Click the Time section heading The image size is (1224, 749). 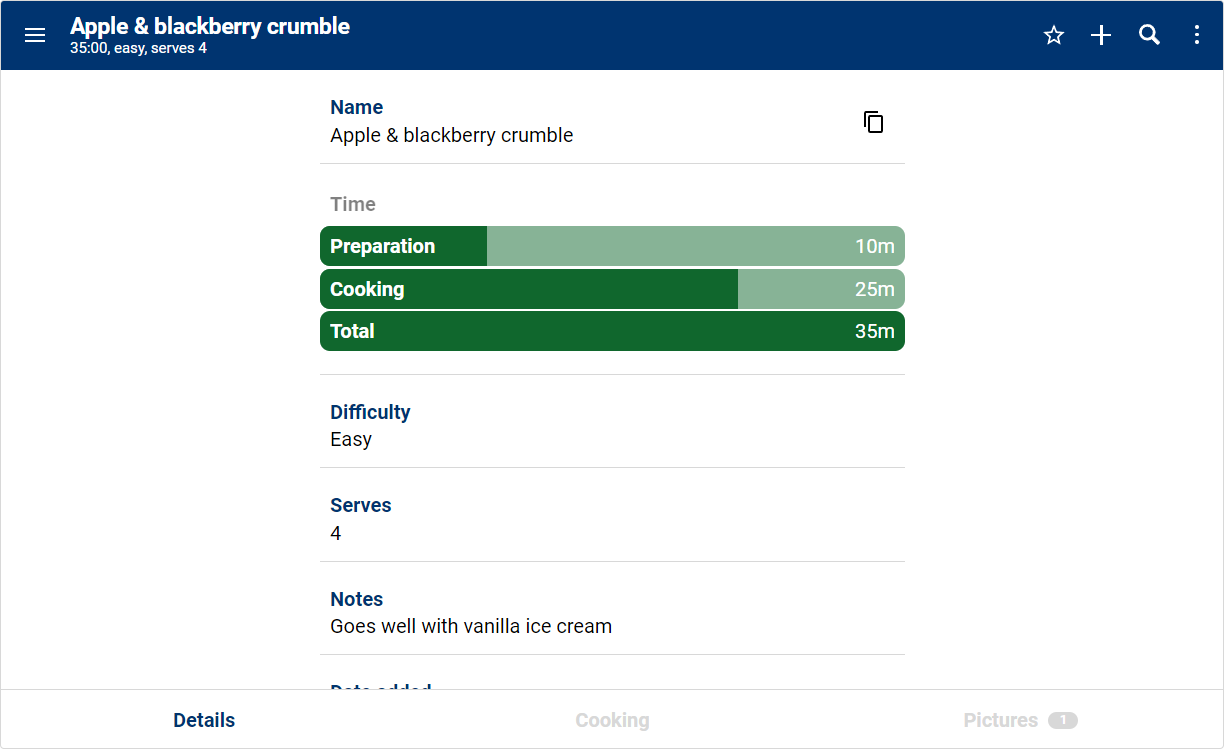353,204
